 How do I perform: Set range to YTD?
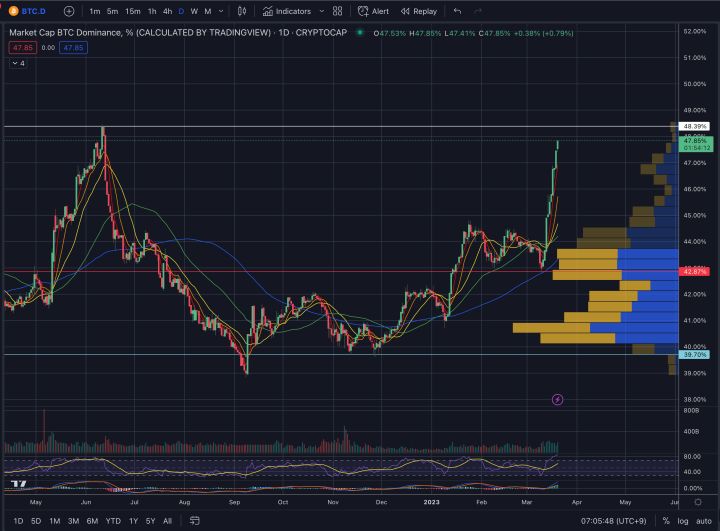pos(113,521)
